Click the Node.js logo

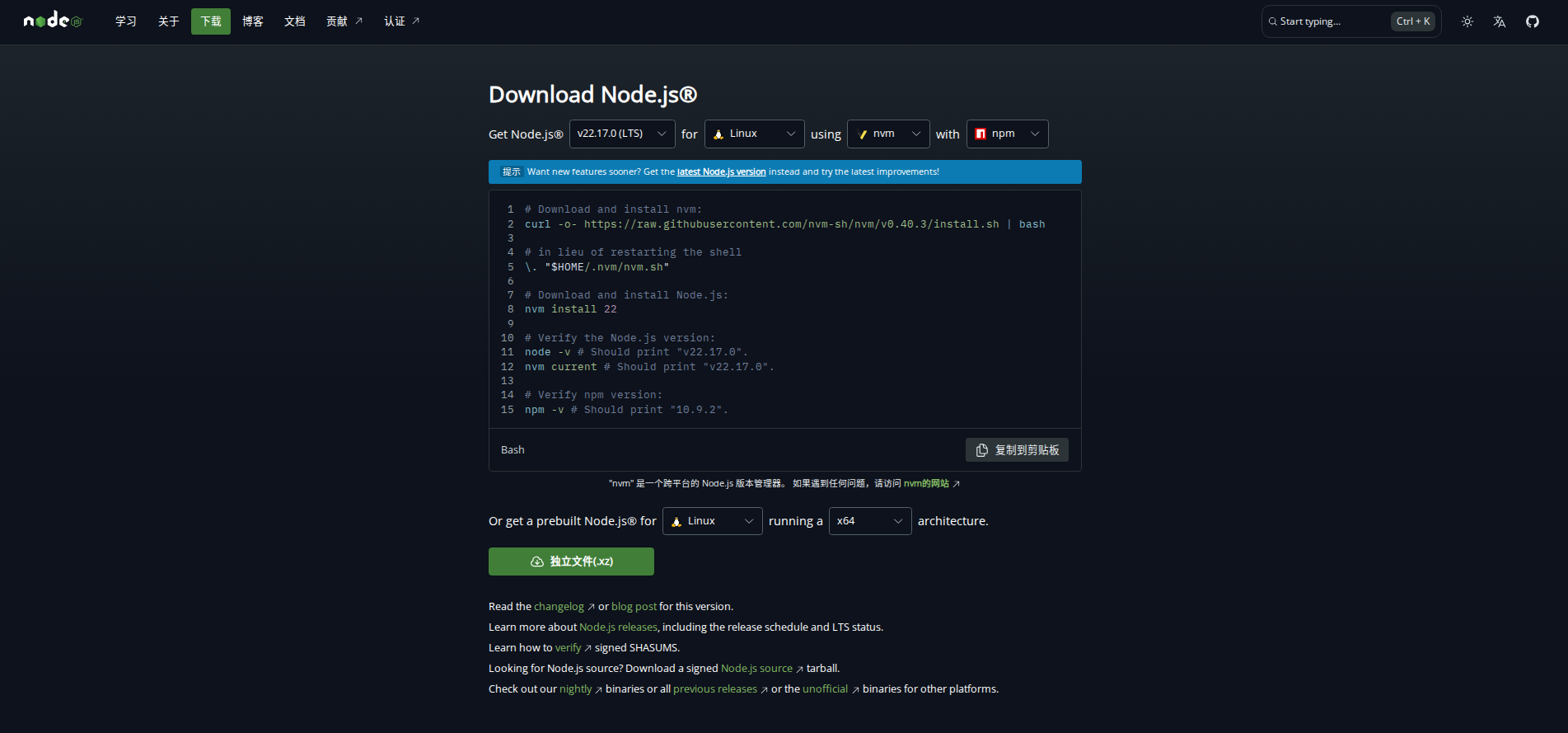pos(53,21)
